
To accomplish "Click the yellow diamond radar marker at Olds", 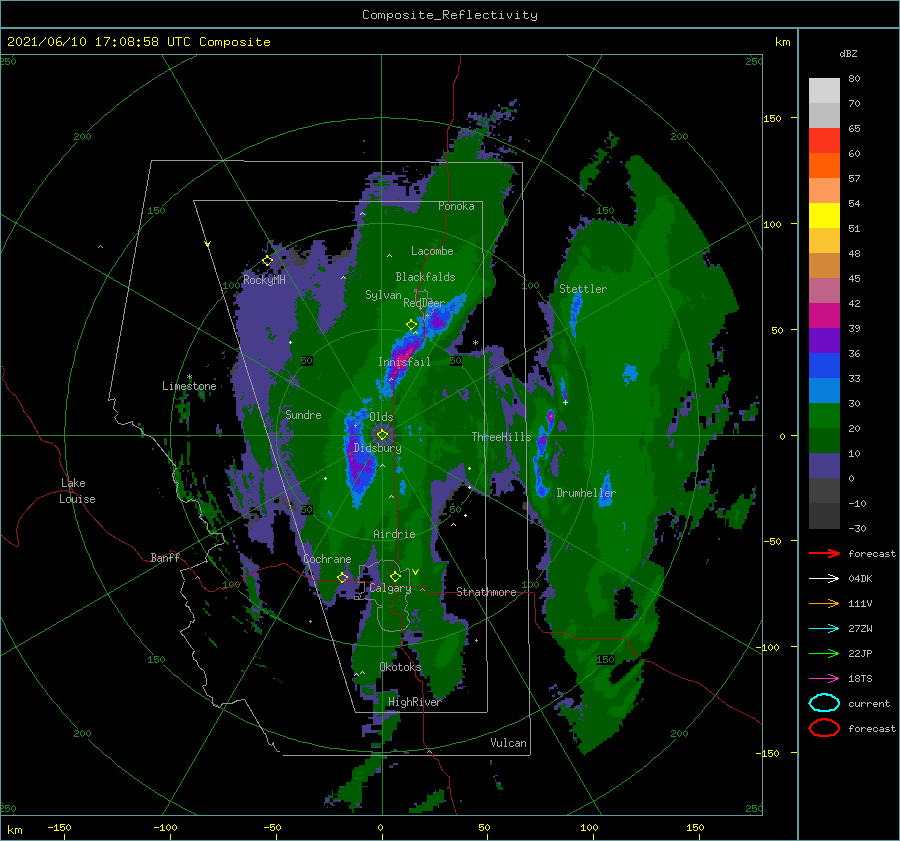I will 382,435.
